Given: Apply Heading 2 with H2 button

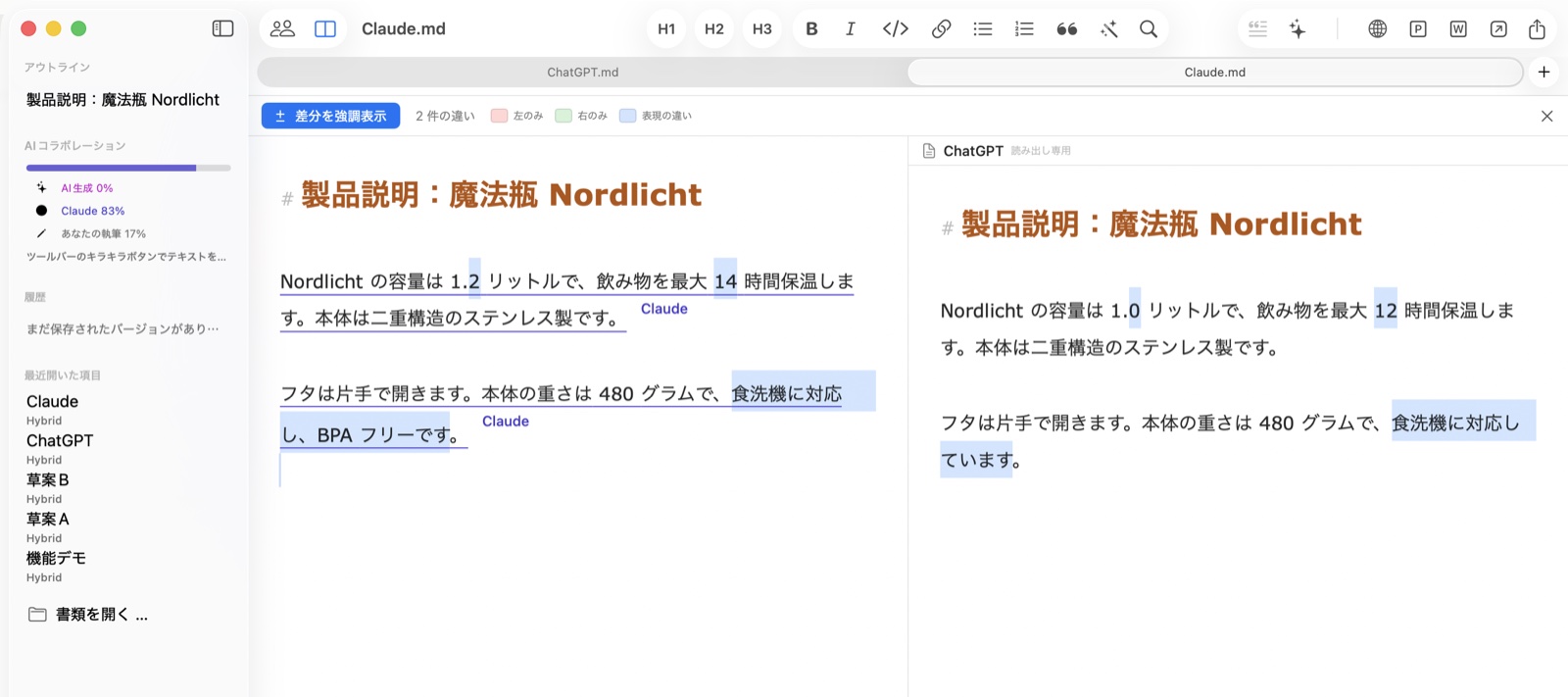Looking at the screenshot, I should (714, 28).
